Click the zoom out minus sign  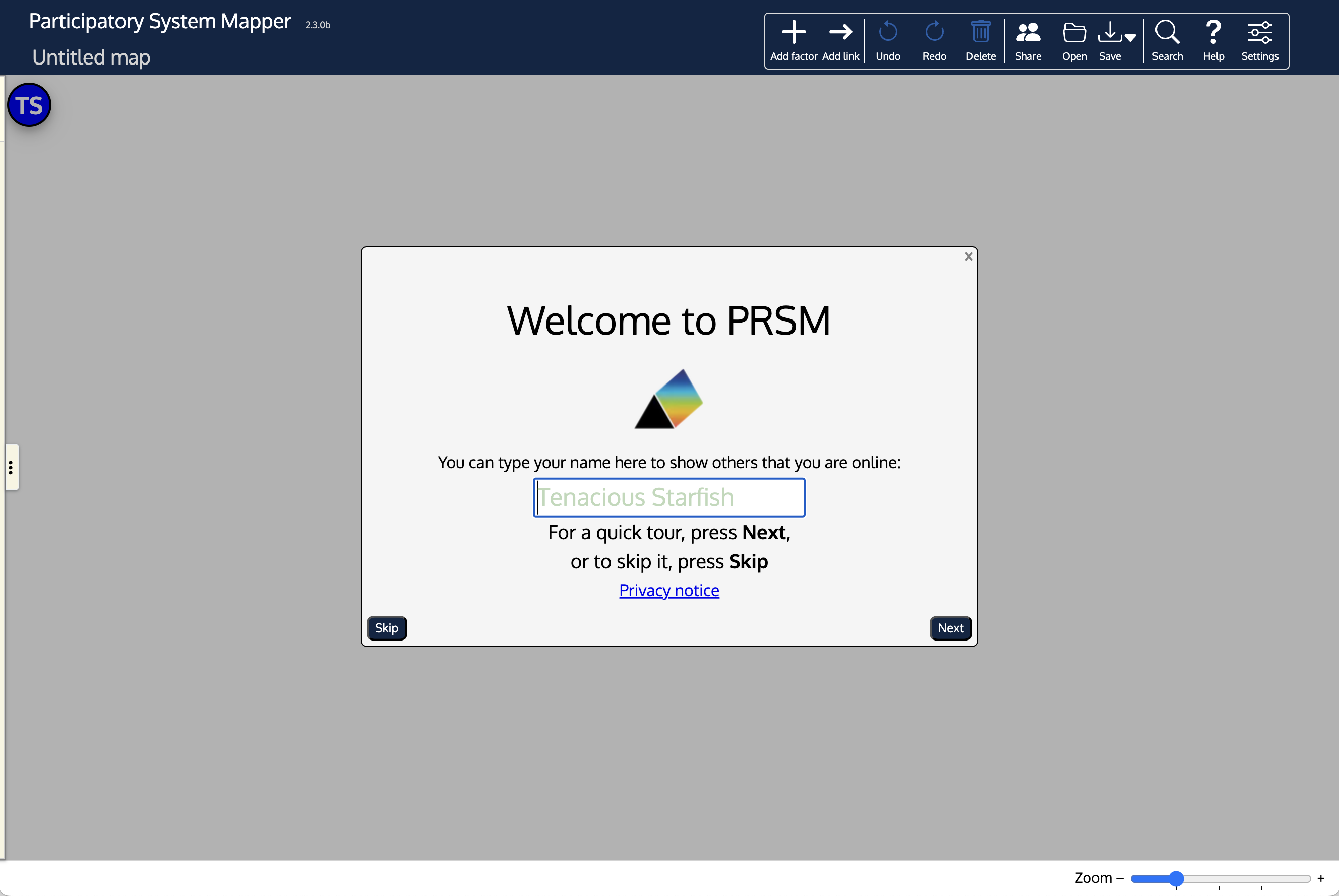click(x=1120, y=878)
